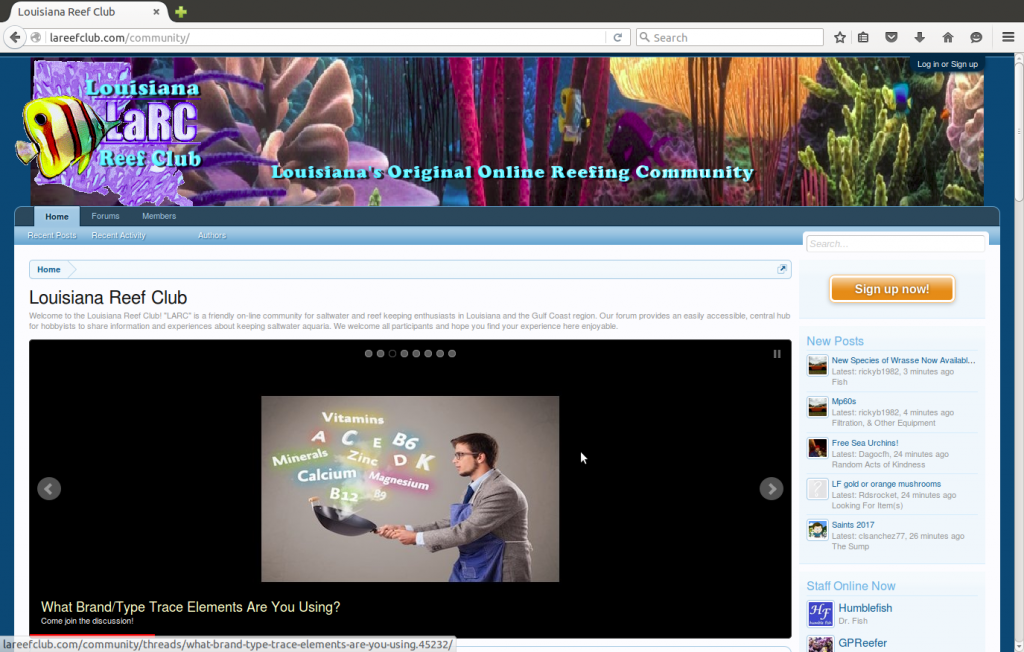Reload the page with refresh icon
The height and width of the screenshot is (652, 1024).
618,37
